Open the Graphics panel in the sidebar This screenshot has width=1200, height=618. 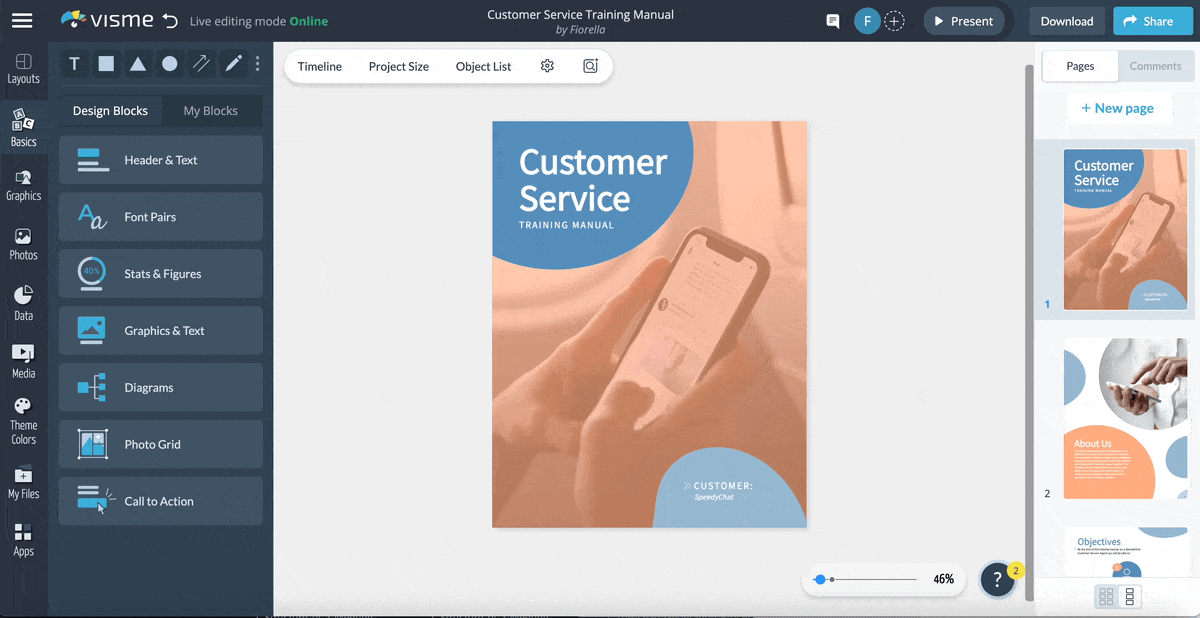coord(24,185)
